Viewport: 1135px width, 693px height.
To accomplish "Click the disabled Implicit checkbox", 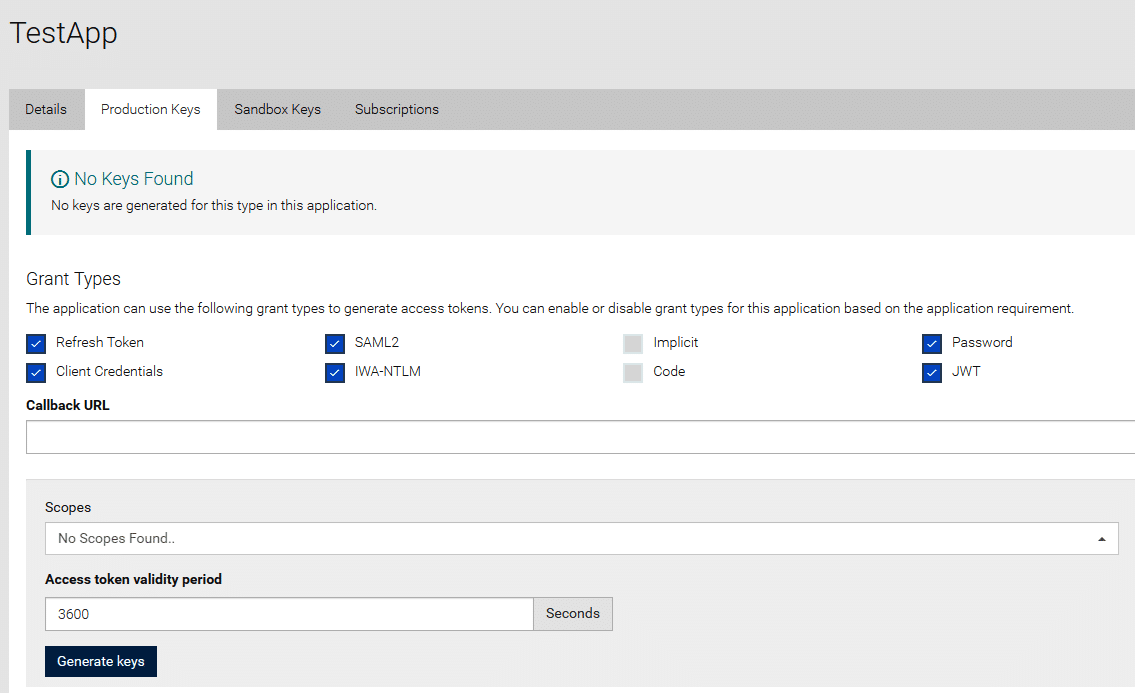I will (x=633, y=344).
